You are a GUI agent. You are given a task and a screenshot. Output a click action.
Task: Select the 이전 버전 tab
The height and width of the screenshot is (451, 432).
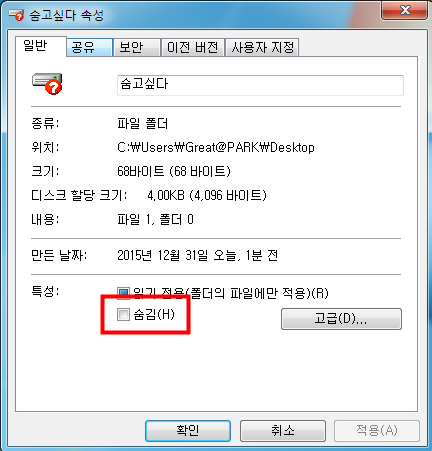pos(193,47)
